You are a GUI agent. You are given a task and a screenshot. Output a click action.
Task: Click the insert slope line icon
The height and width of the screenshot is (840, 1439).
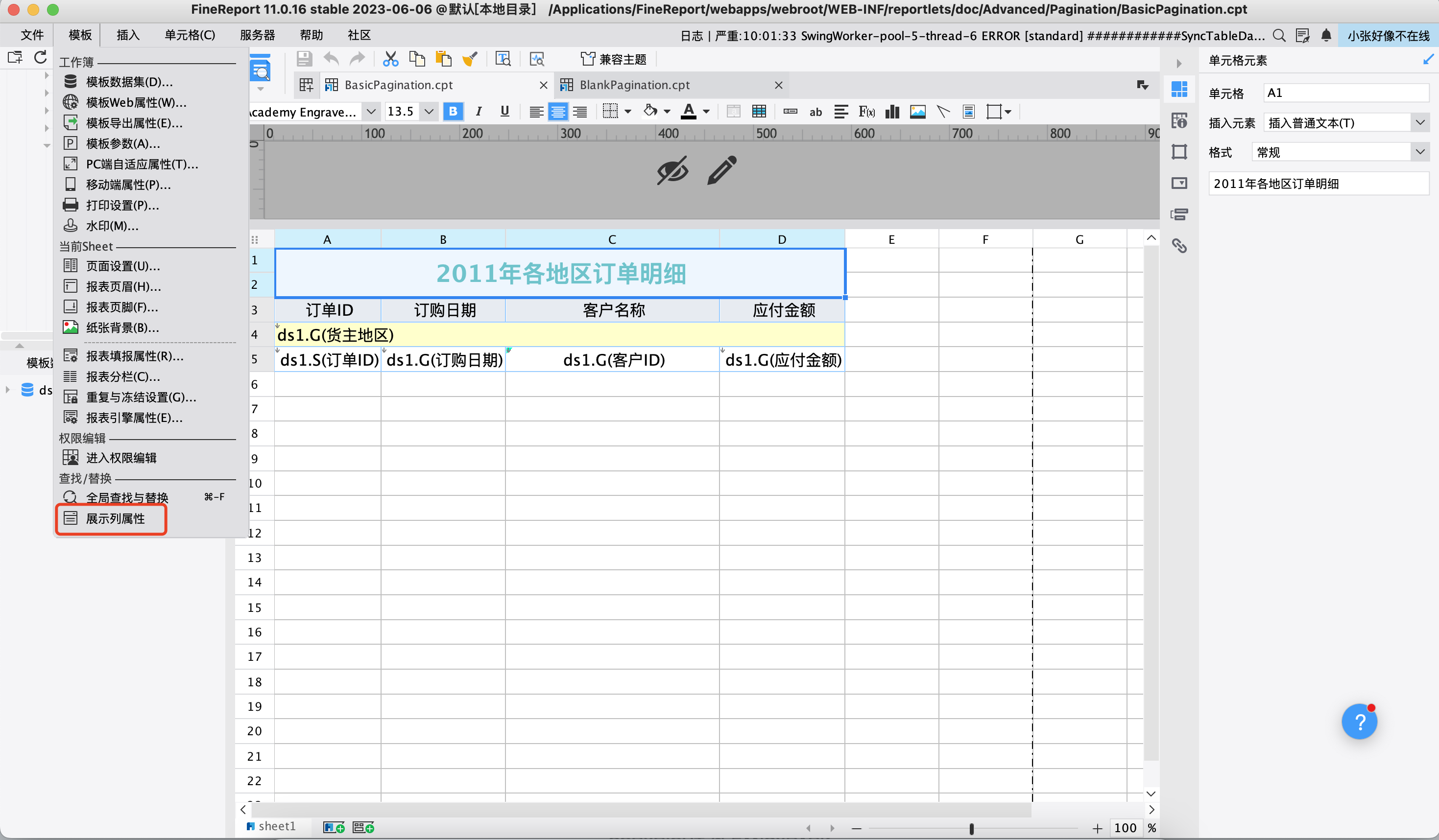click(943, 112)
